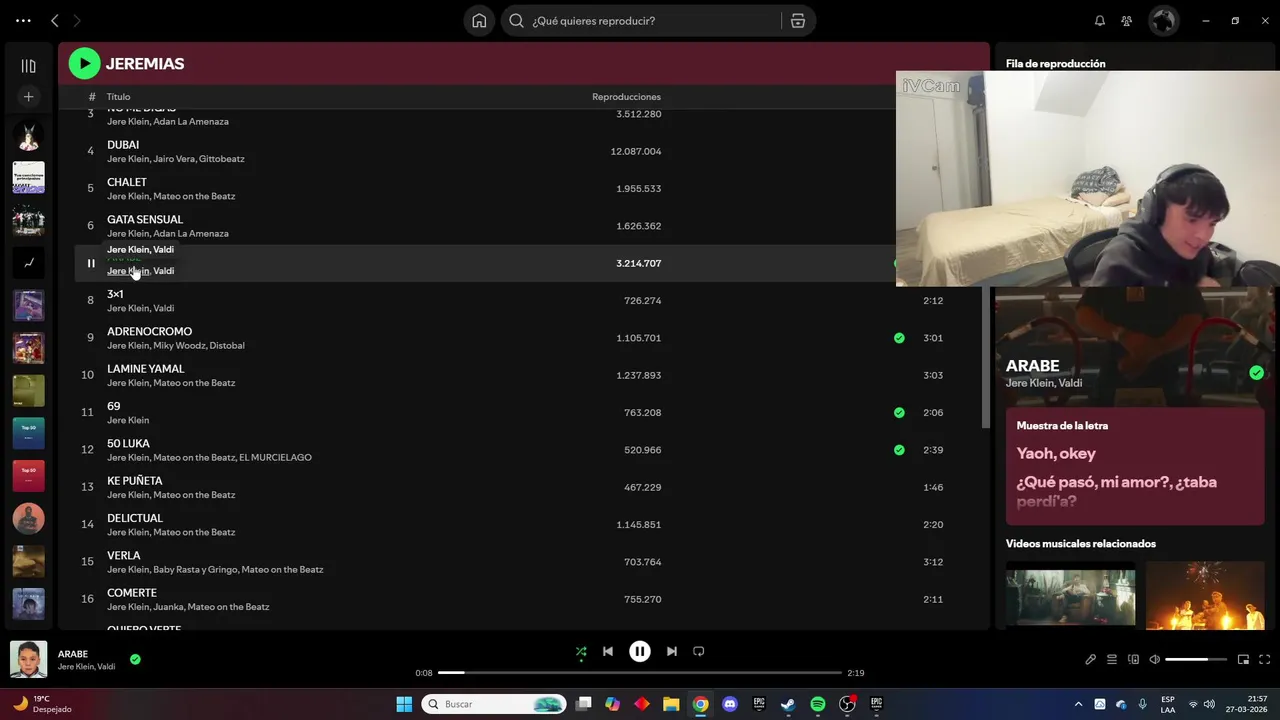Open artist EL MURCIELAGO link
This screenshot has width=1280, height=720.
pyautogui.click(x=275, y=458)
